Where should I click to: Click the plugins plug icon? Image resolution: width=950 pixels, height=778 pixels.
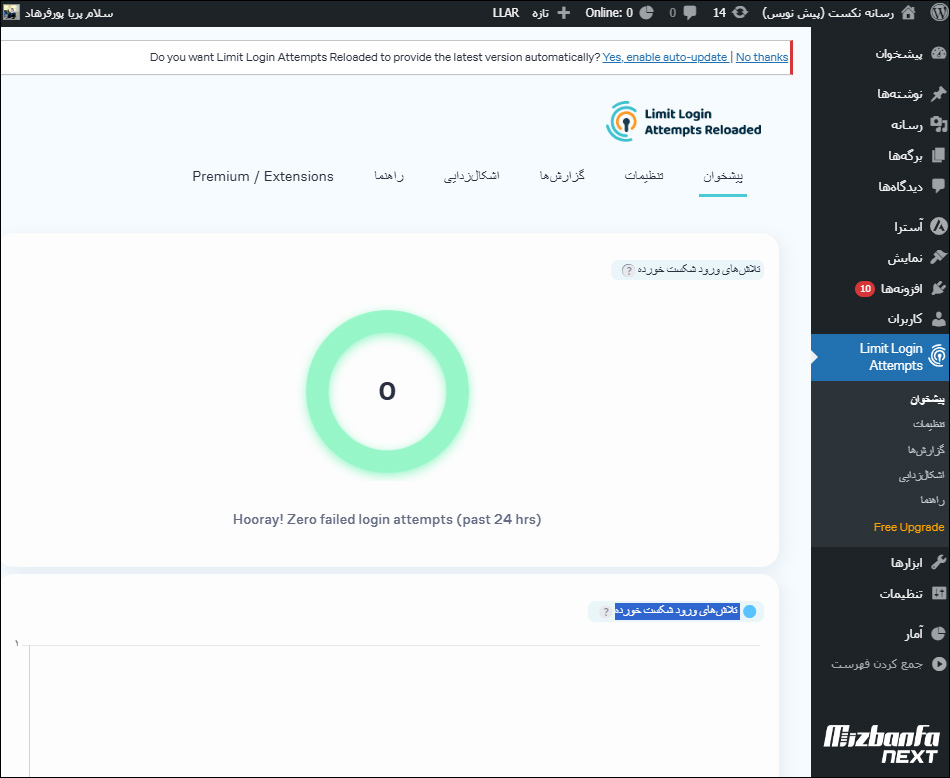click(938, 288)
